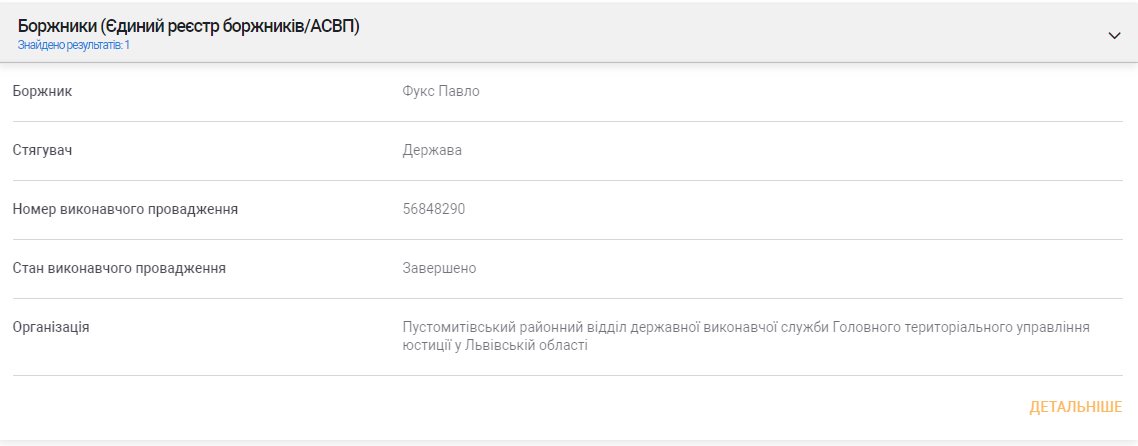Click 'АСВП' in the section header
The image size is (1138, 446).
coord(331,26)
